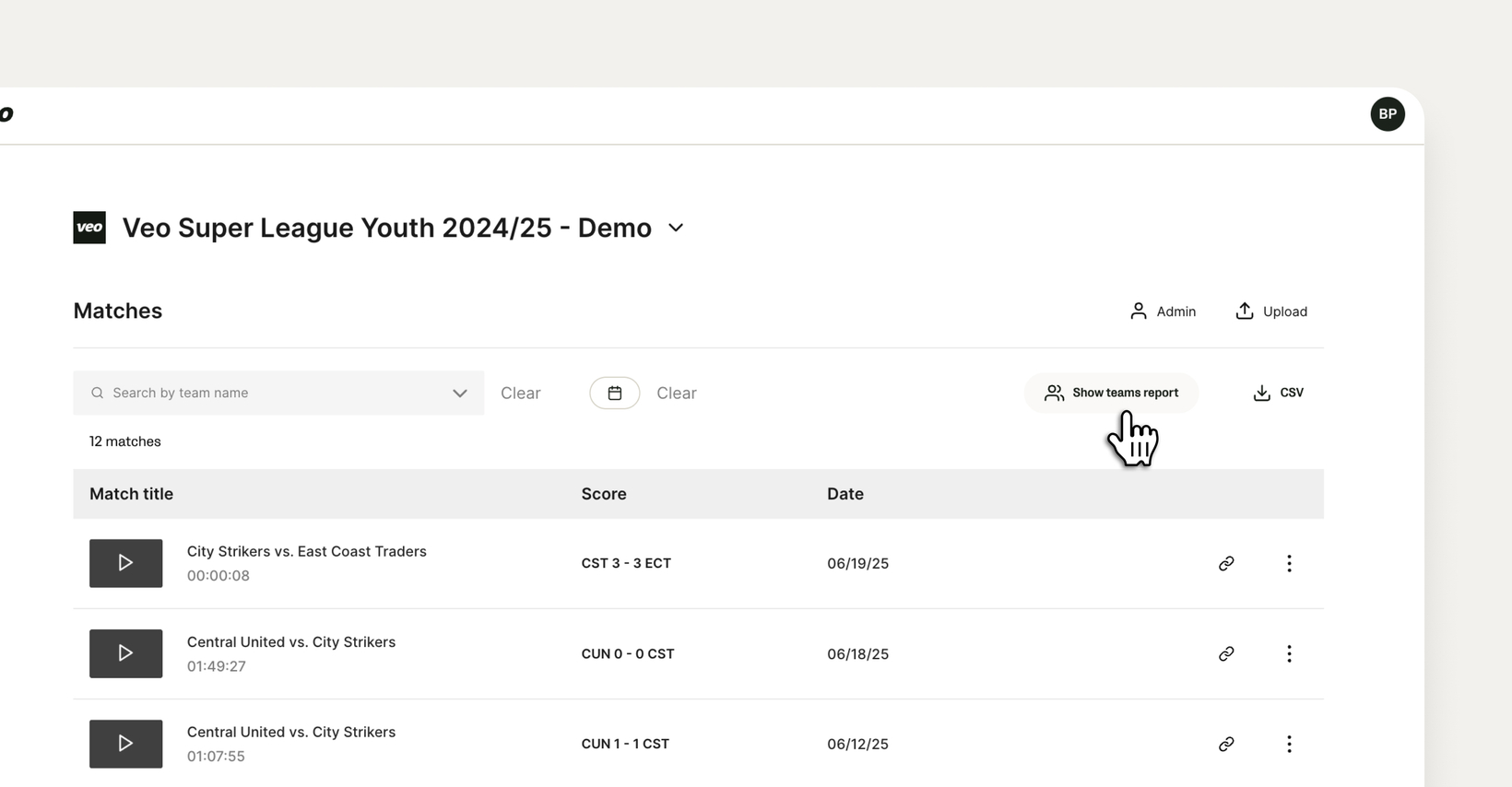The width and height of the screenshot is (1512, 787).
Task: Play City Strikers vs. East Coast Traders video
Action: point(125,563)
